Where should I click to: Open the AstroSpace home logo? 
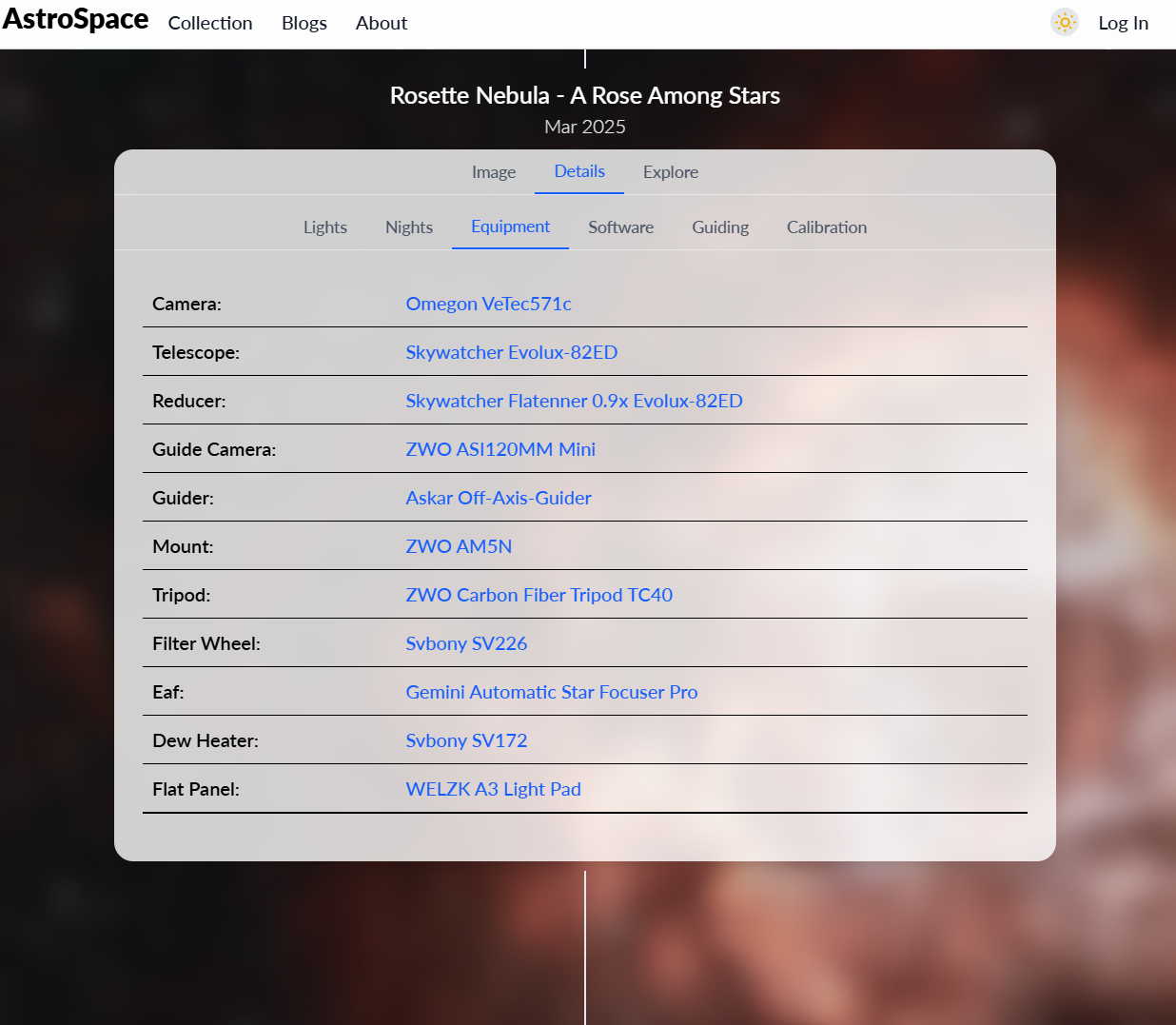click(x=75, y=20)
